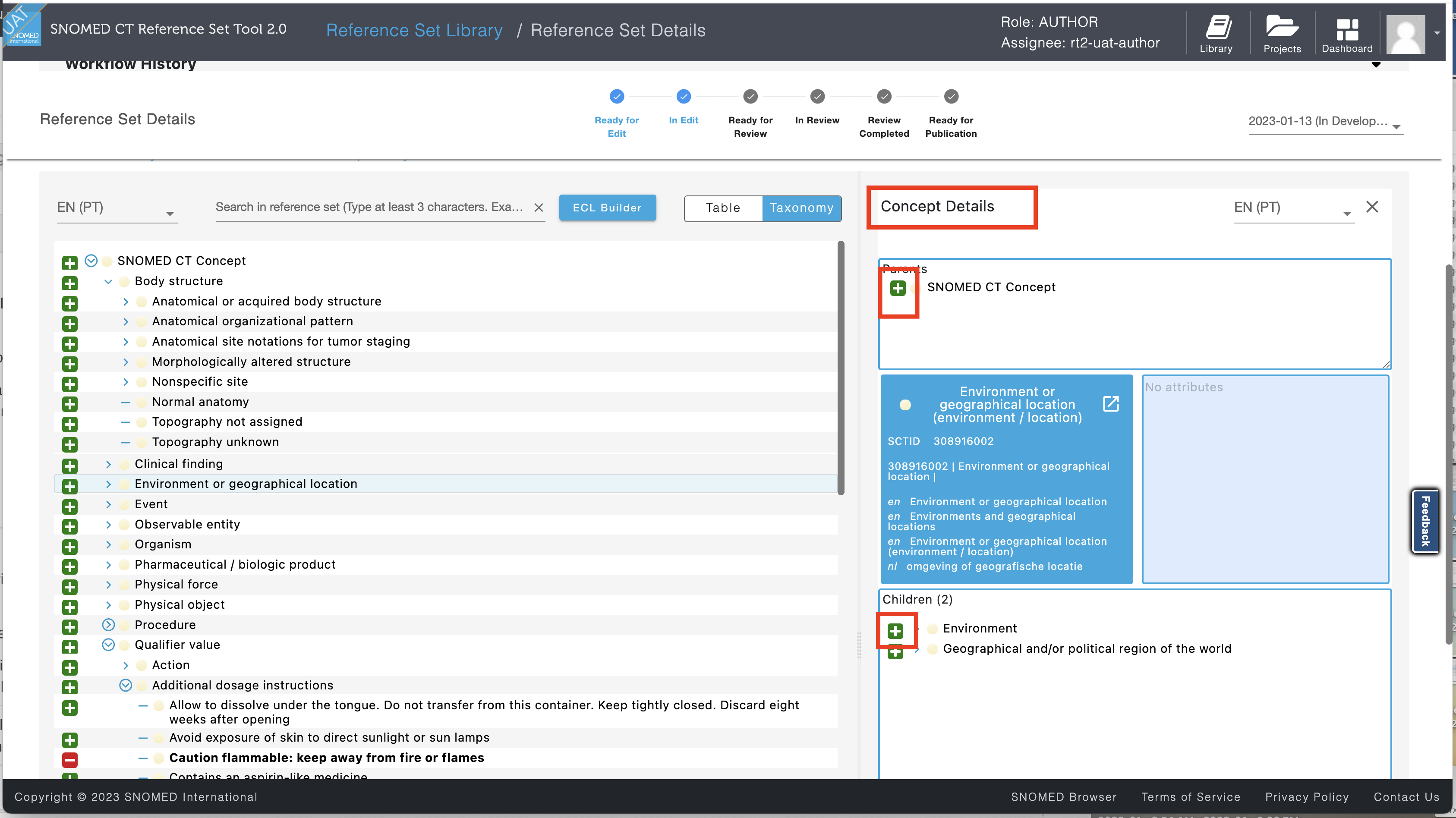The width and height of the screenshot is (1456, 818).
Task: Click green plus beside Environment or geographical location
Action: (69, 486)
